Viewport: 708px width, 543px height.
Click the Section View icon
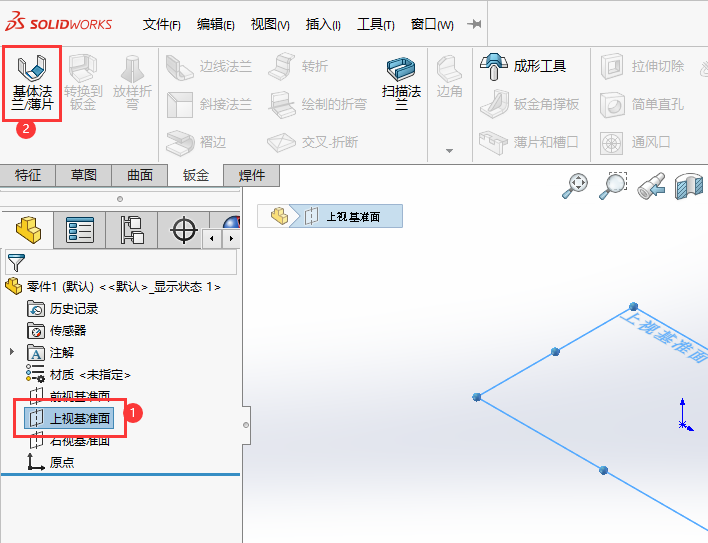tap(689, 186)
